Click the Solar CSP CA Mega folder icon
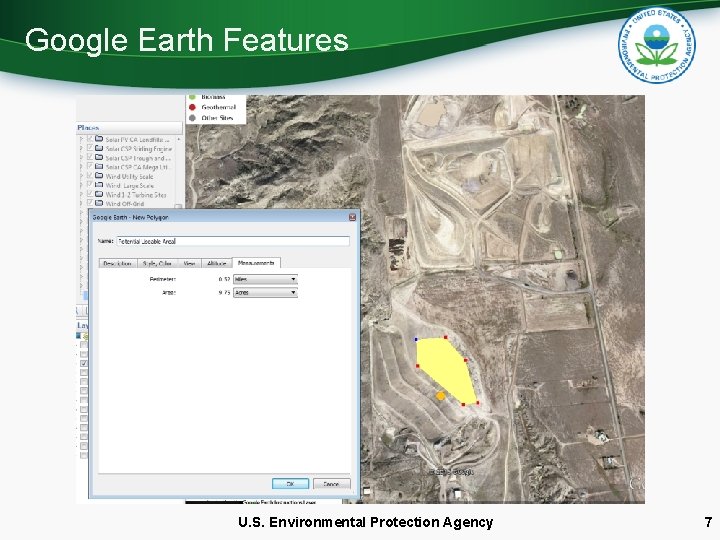Screen dimensions: 720x540 tap(99, 166)
